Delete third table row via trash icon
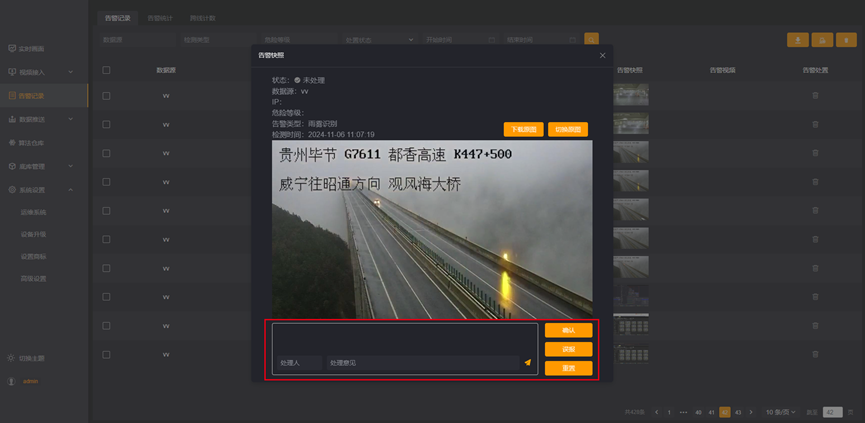Image resolution: width=865 pixels, height=423 pixels. pyautogui.click(x=815, y=153)
